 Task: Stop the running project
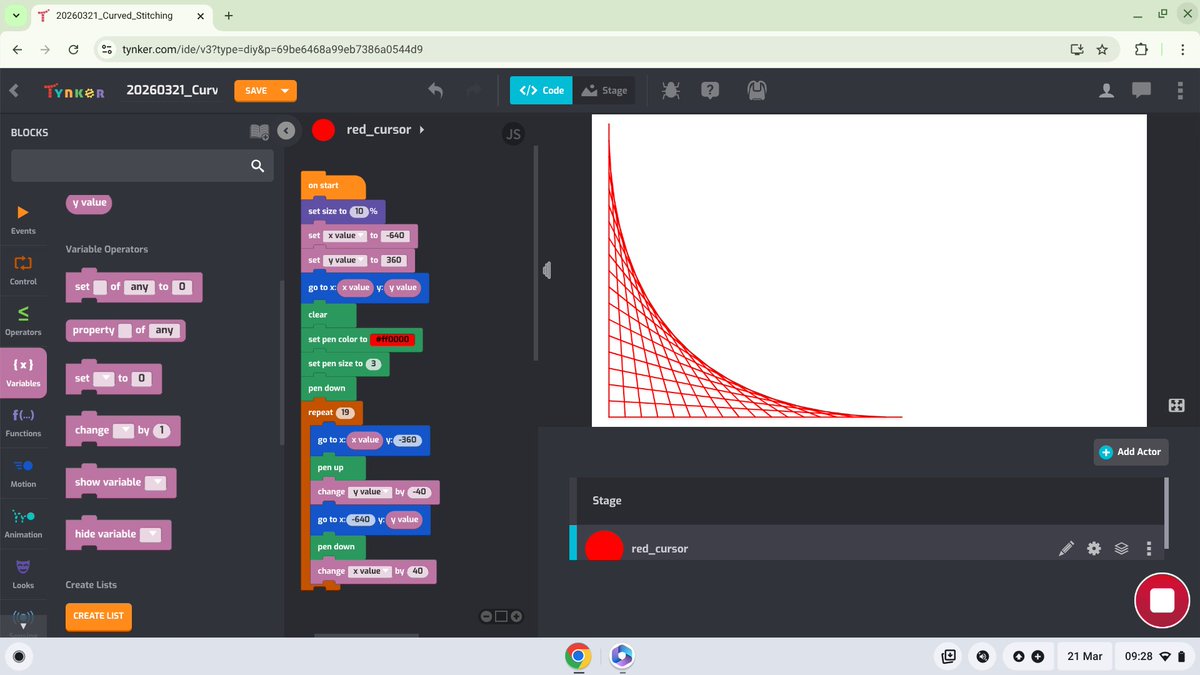coord(1161,601)
